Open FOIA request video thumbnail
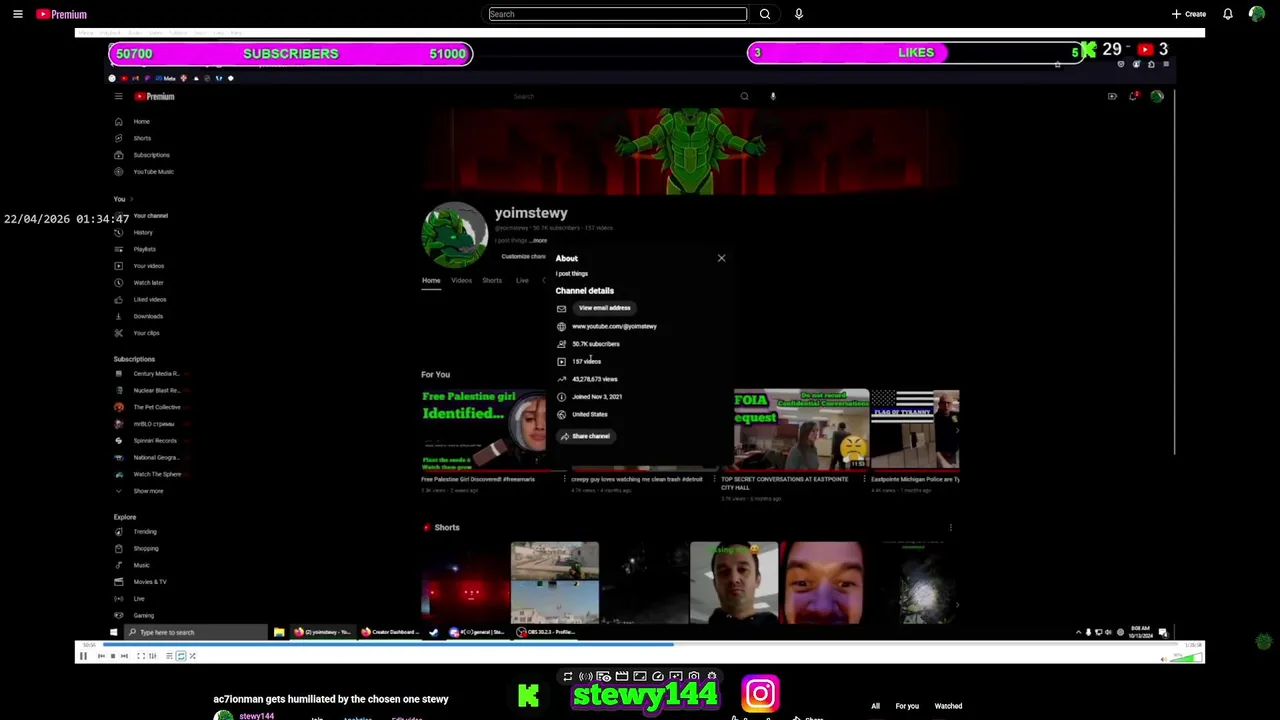Screen dimensions: 1280x720 pyautogui.click(x=801, y=430)
